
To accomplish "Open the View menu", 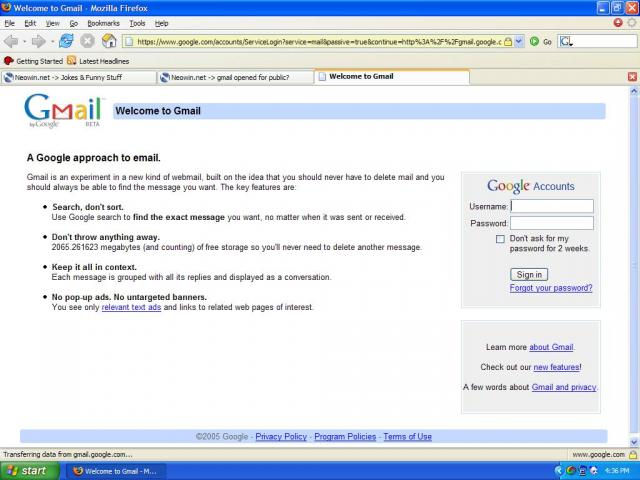I will [x=52, y=23].
